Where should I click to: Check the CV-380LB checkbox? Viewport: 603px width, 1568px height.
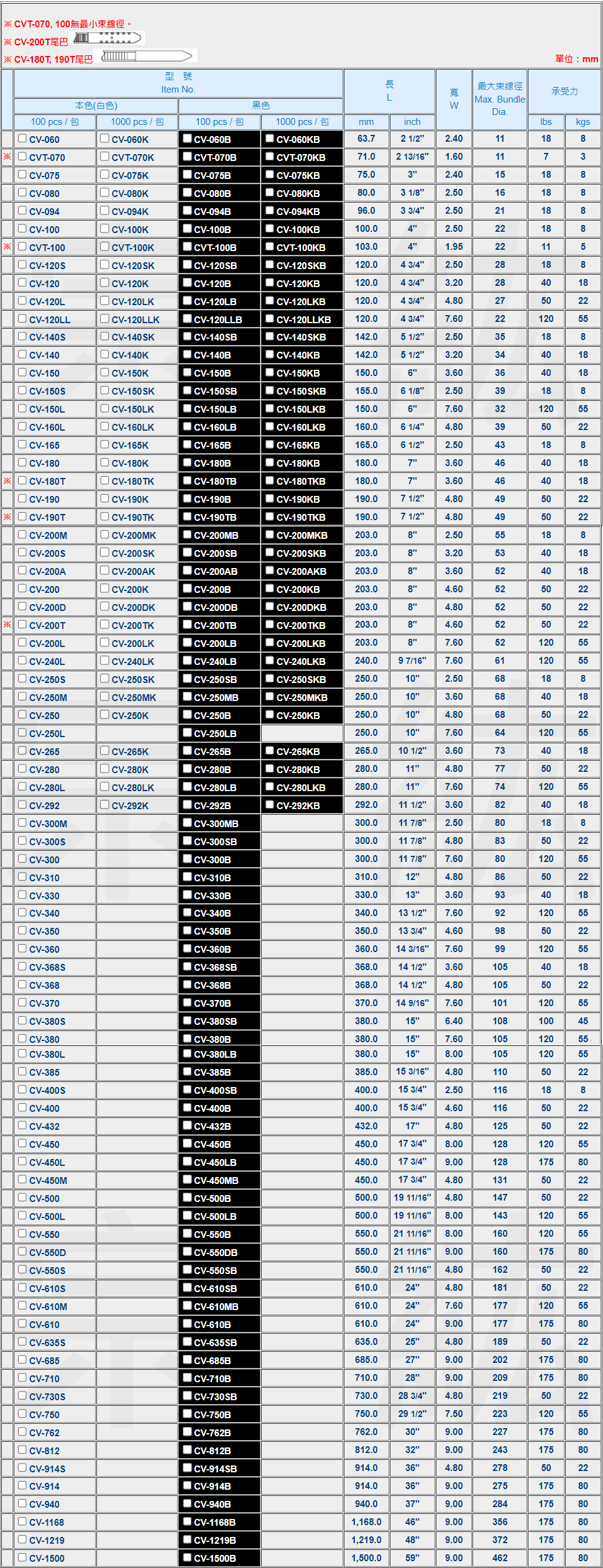coord(187,1053)
